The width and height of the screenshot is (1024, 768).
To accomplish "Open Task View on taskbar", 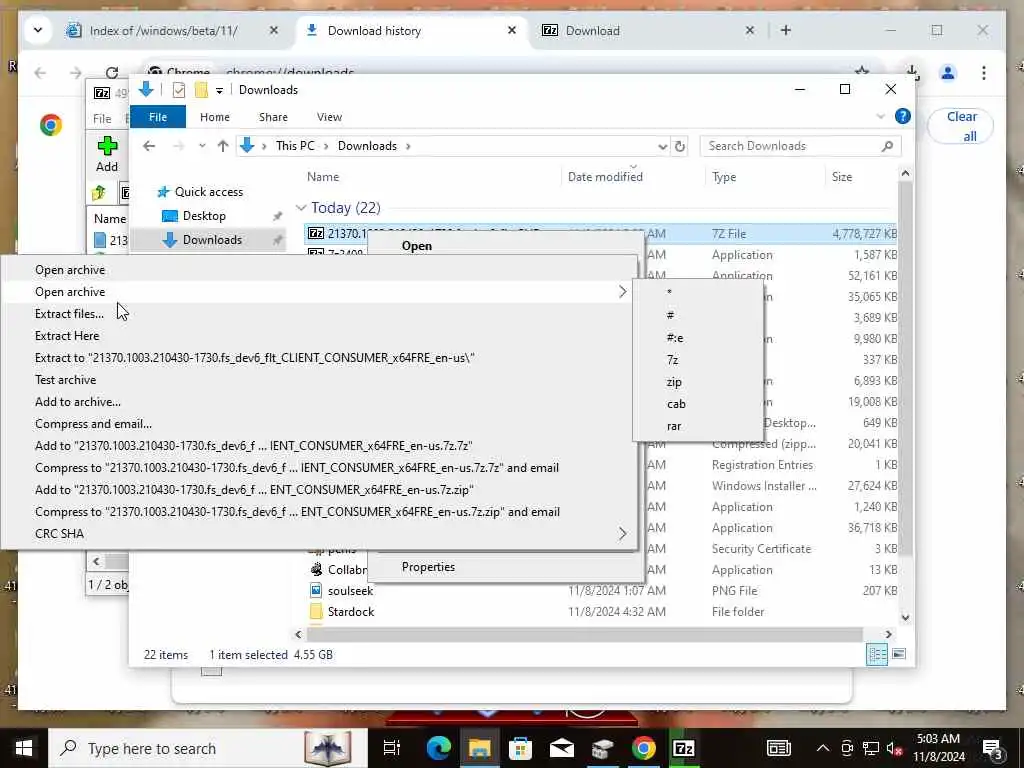I will [x=391, y=748].
